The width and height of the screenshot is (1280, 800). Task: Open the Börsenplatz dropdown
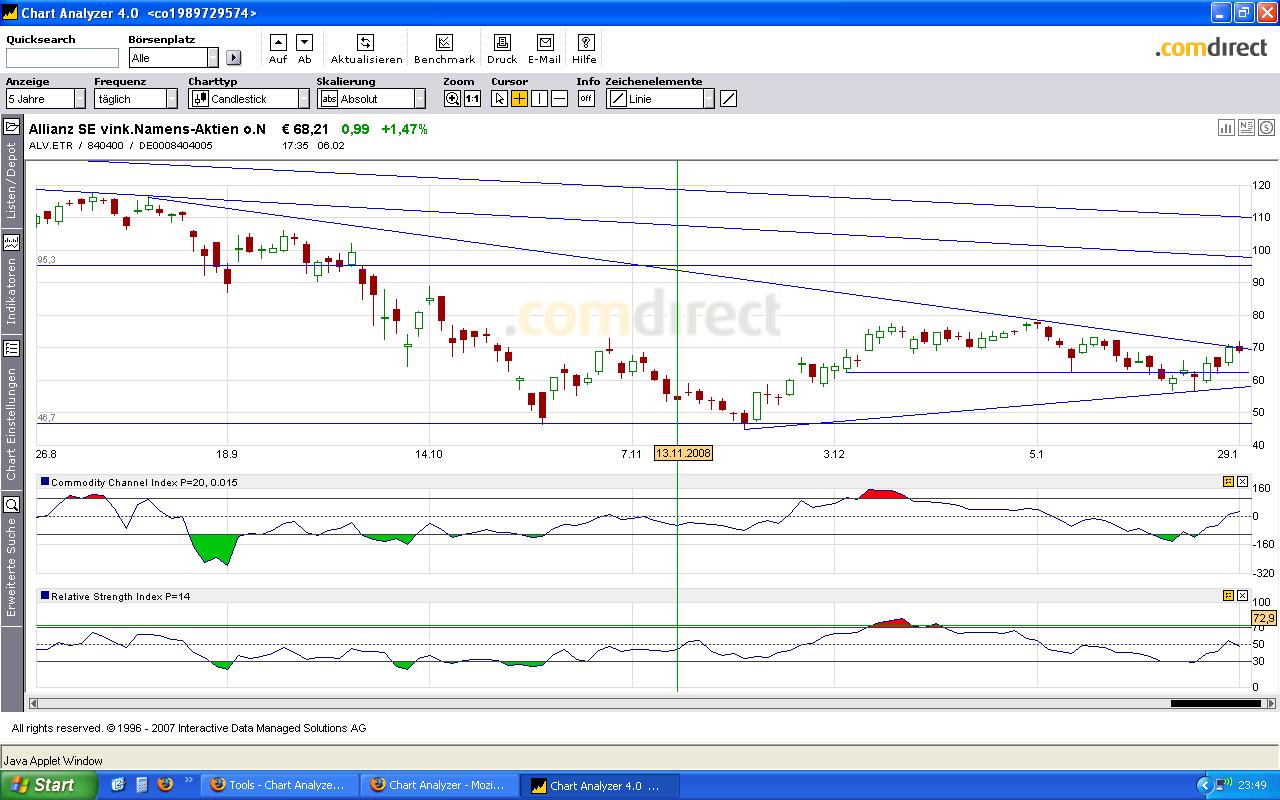tap(213, 58)
